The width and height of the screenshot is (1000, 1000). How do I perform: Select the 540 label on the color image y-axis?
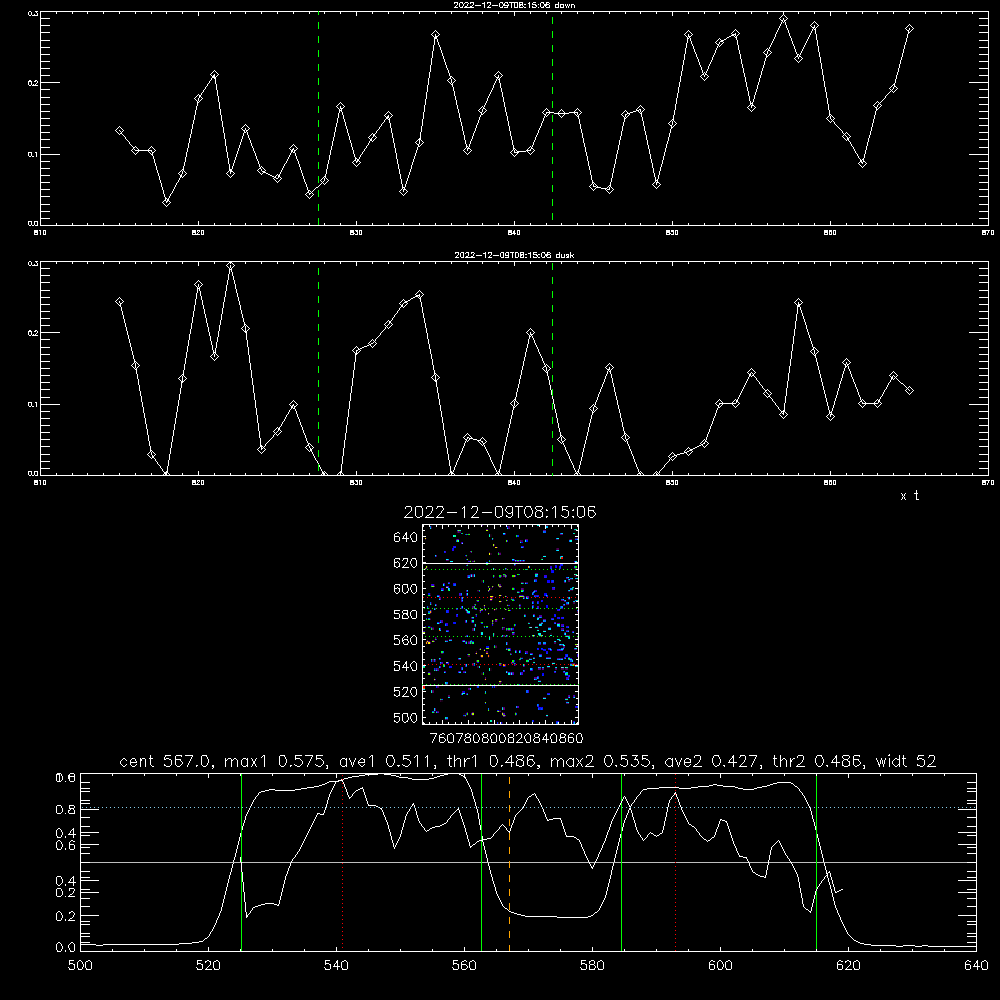click(x=406, y=666)
